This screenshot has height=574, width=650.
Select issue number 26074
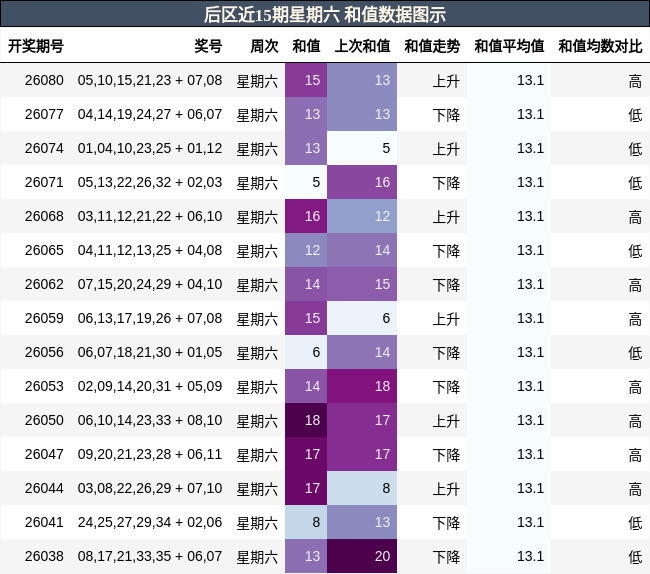44,148
